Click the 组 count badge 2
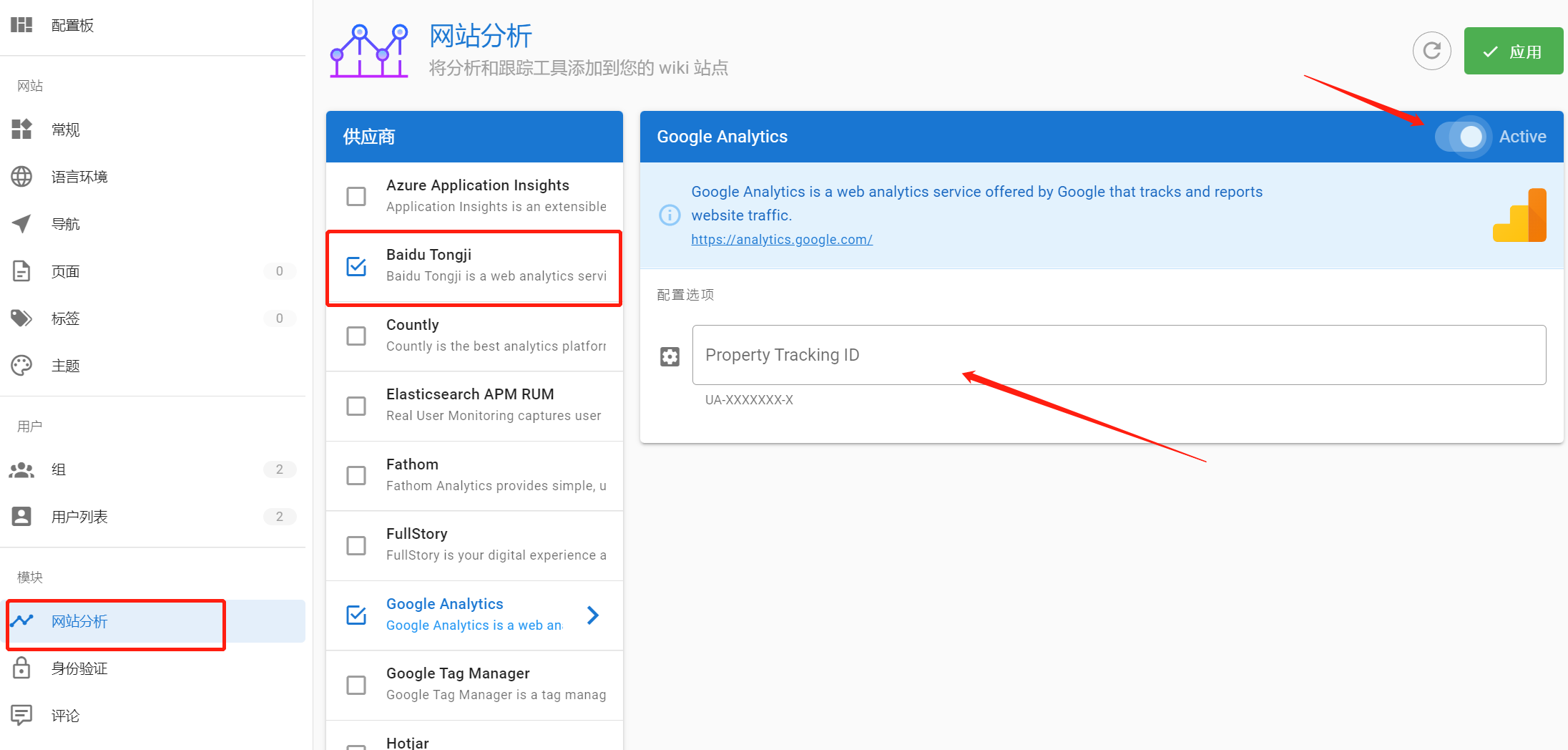Image resolution: width=1568 pixels, height=750 pixels. 280,469
